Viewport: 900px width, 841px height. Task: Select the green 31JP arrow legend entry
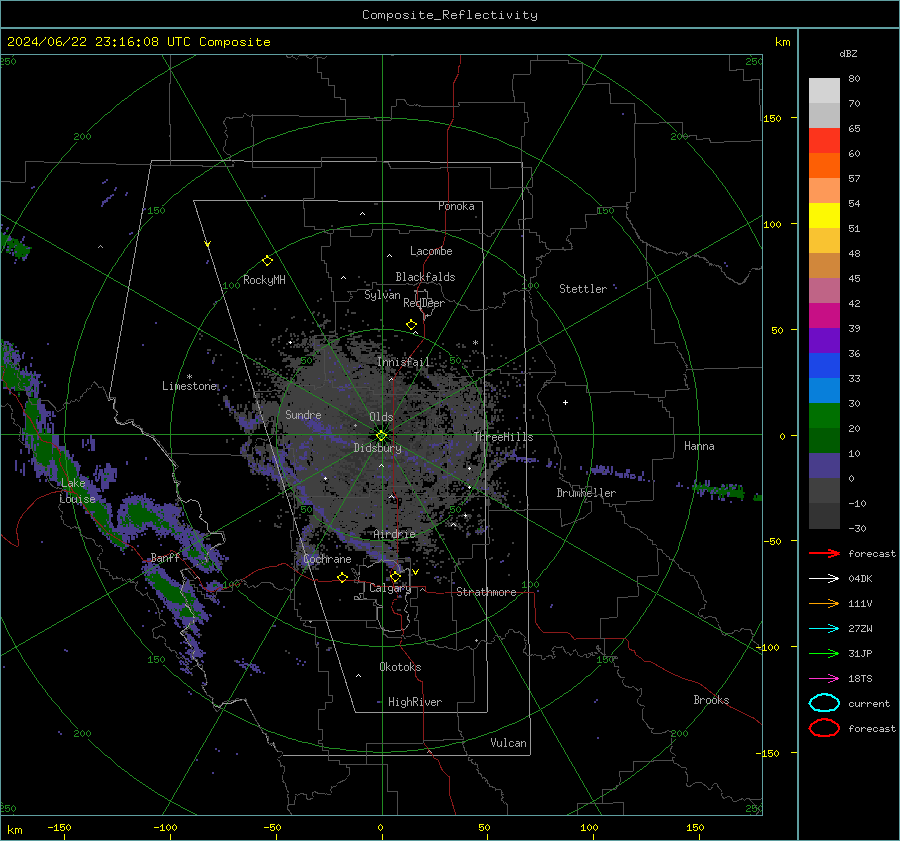pos(824,653)
